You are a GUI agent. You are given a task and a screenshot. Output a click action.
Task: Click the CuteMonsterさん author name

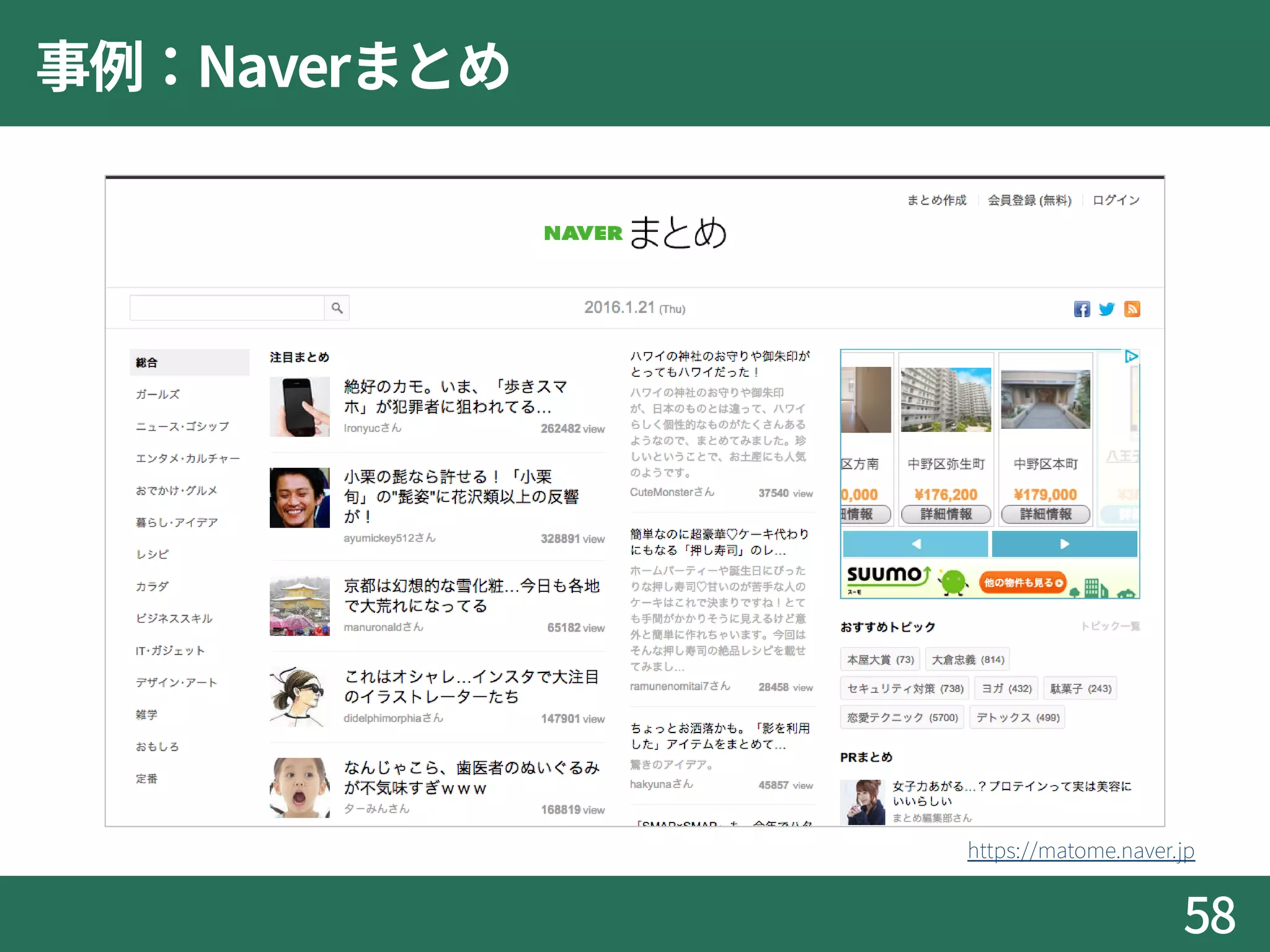[672, 492]
